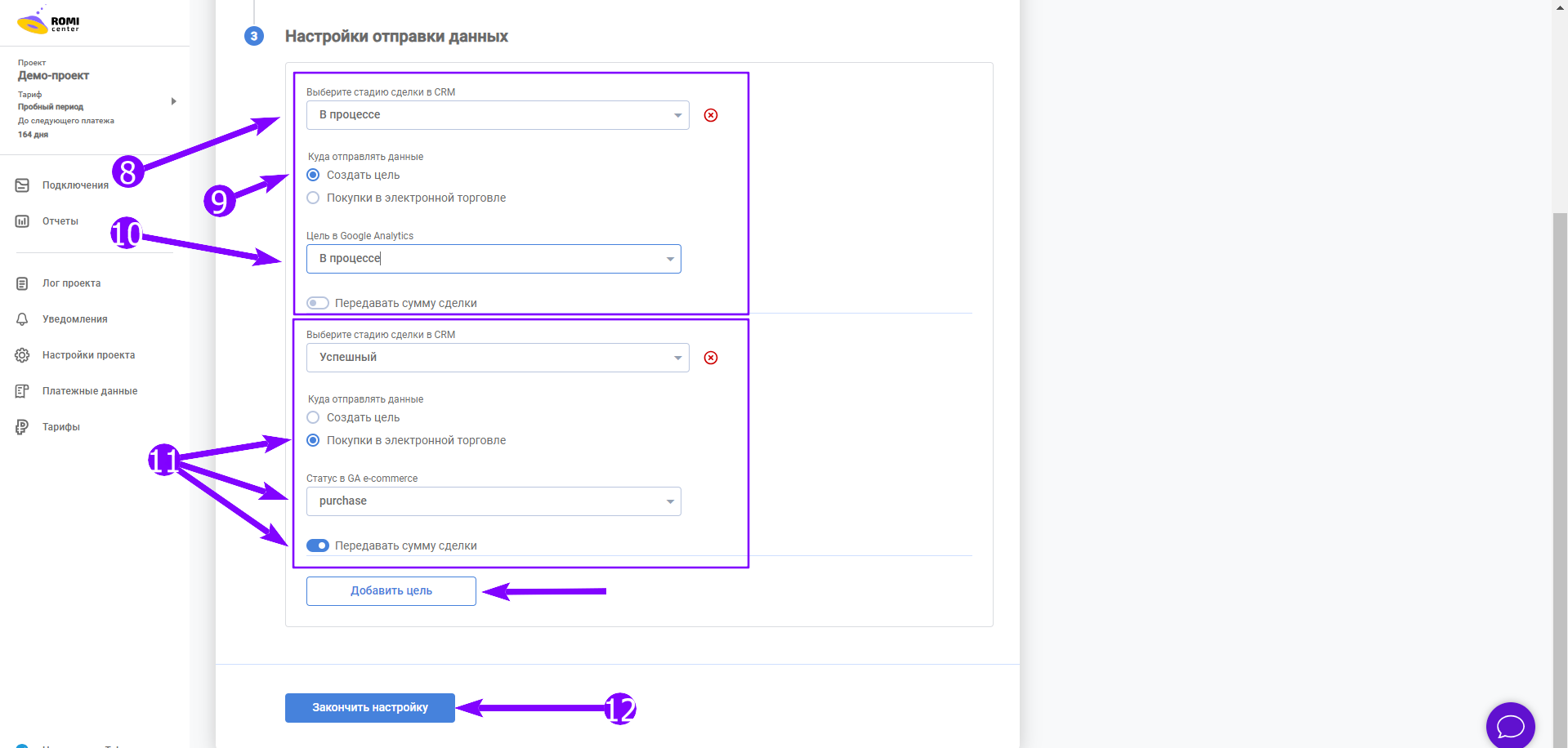Viewport: 1568px width, 748px height.
Task: Open Платежные данные page
Action: point(90,391)
